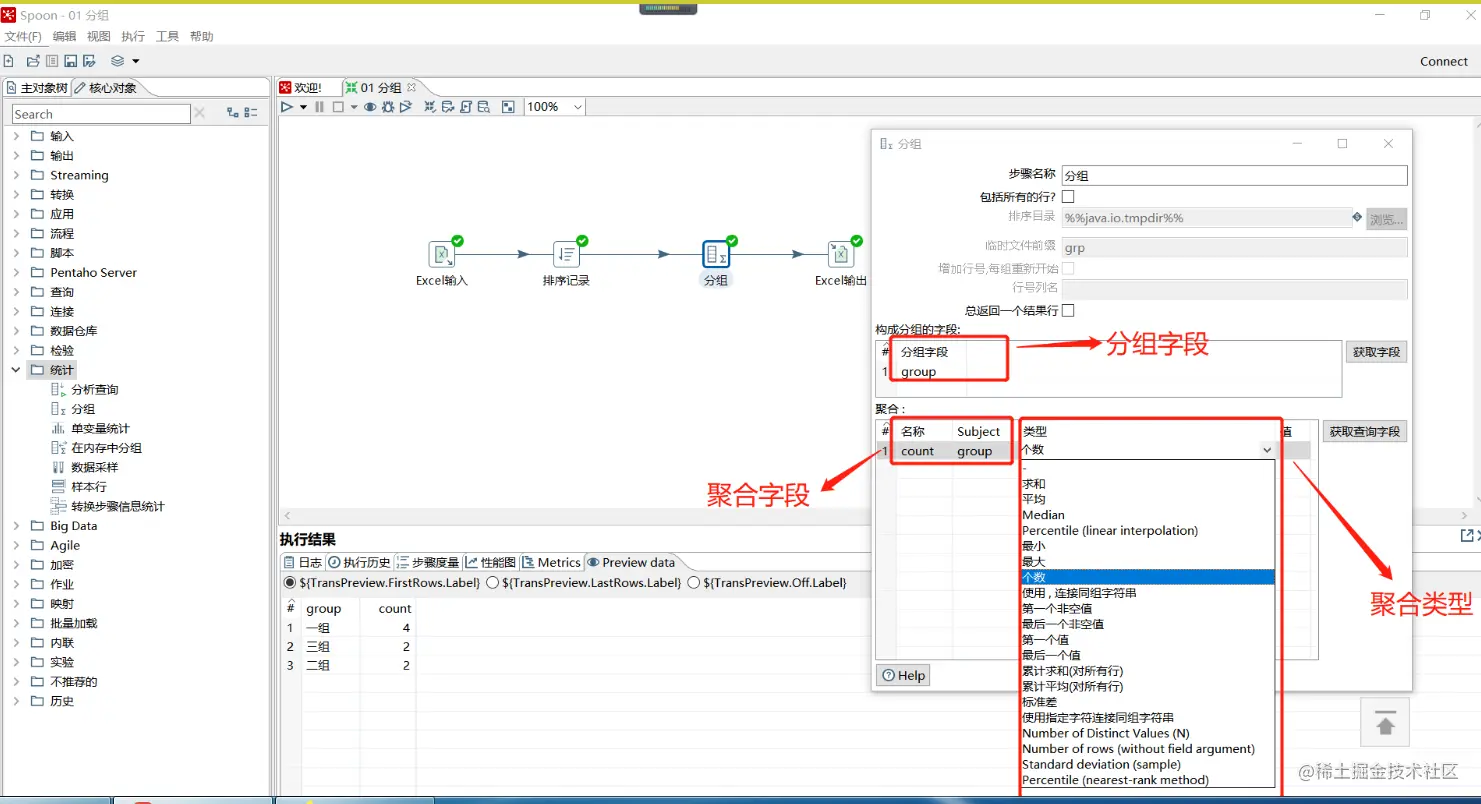Image resolution: width=1481 pixels, height=804 pixels.
Task: Switch to the 步骤度量 tab
Action: tap(428, 562)
